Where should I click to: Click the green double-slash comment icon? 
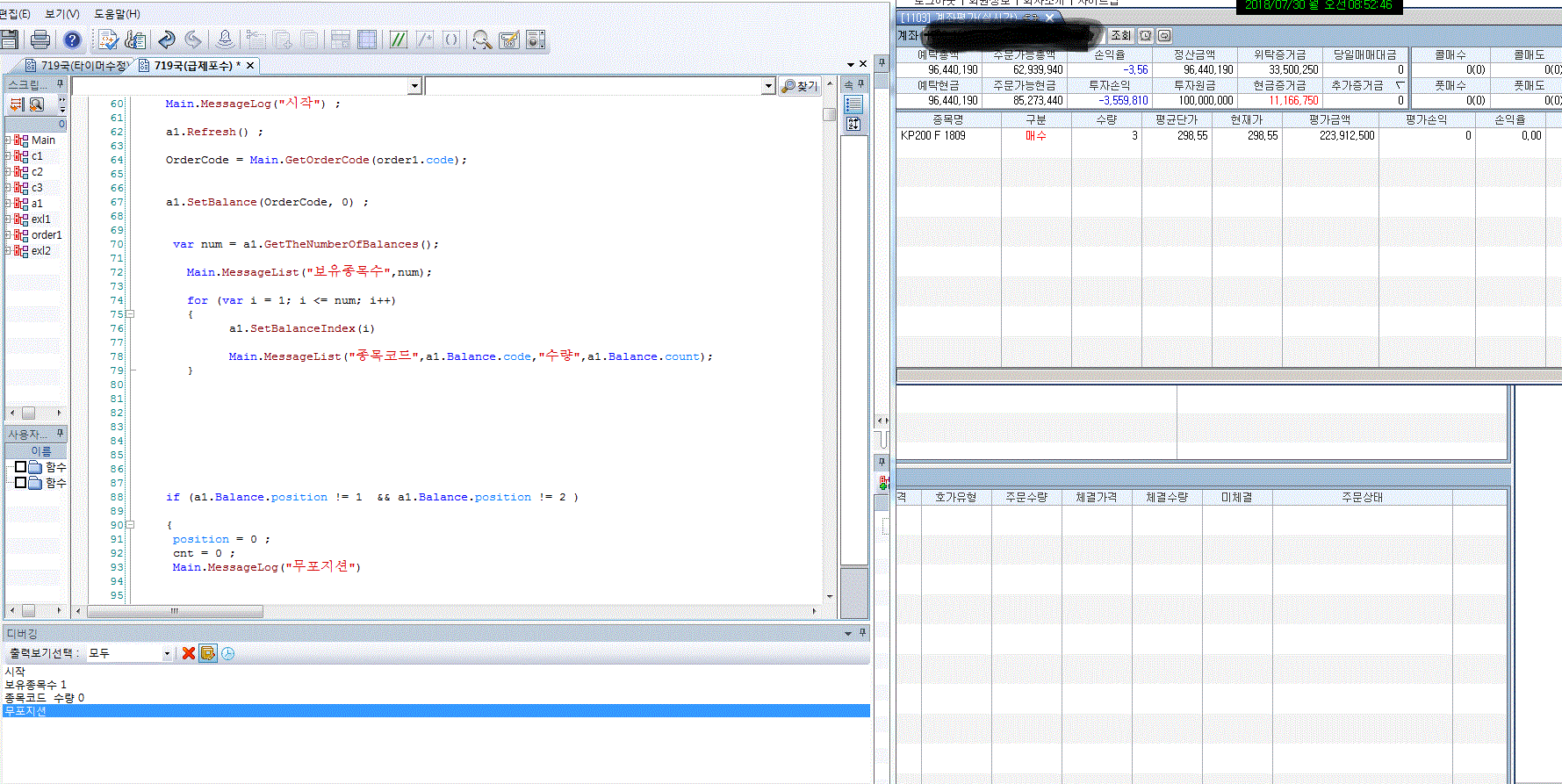[398, 40]
